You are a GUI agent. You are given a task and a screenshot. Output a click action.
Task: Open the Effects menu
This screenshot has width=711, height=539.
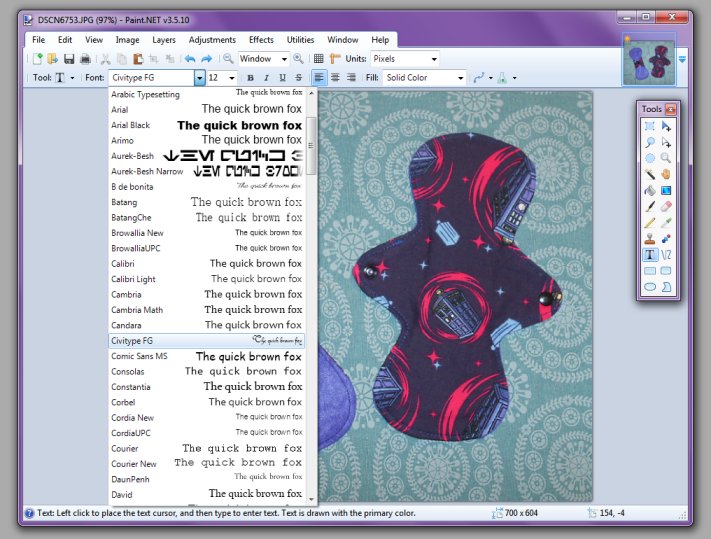pos(261,39)
